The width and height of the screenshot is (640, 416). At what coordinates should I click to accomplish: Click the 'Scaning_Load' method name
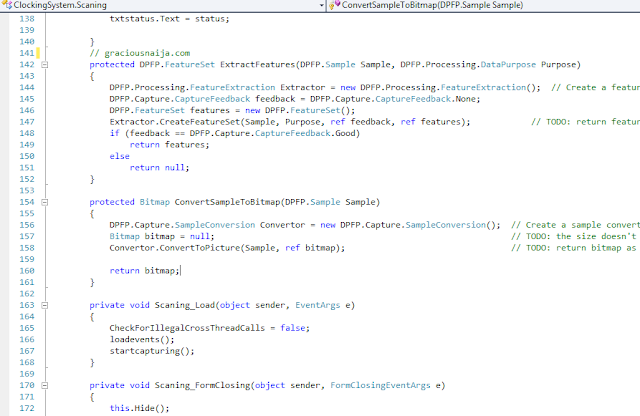click(184, 305)
